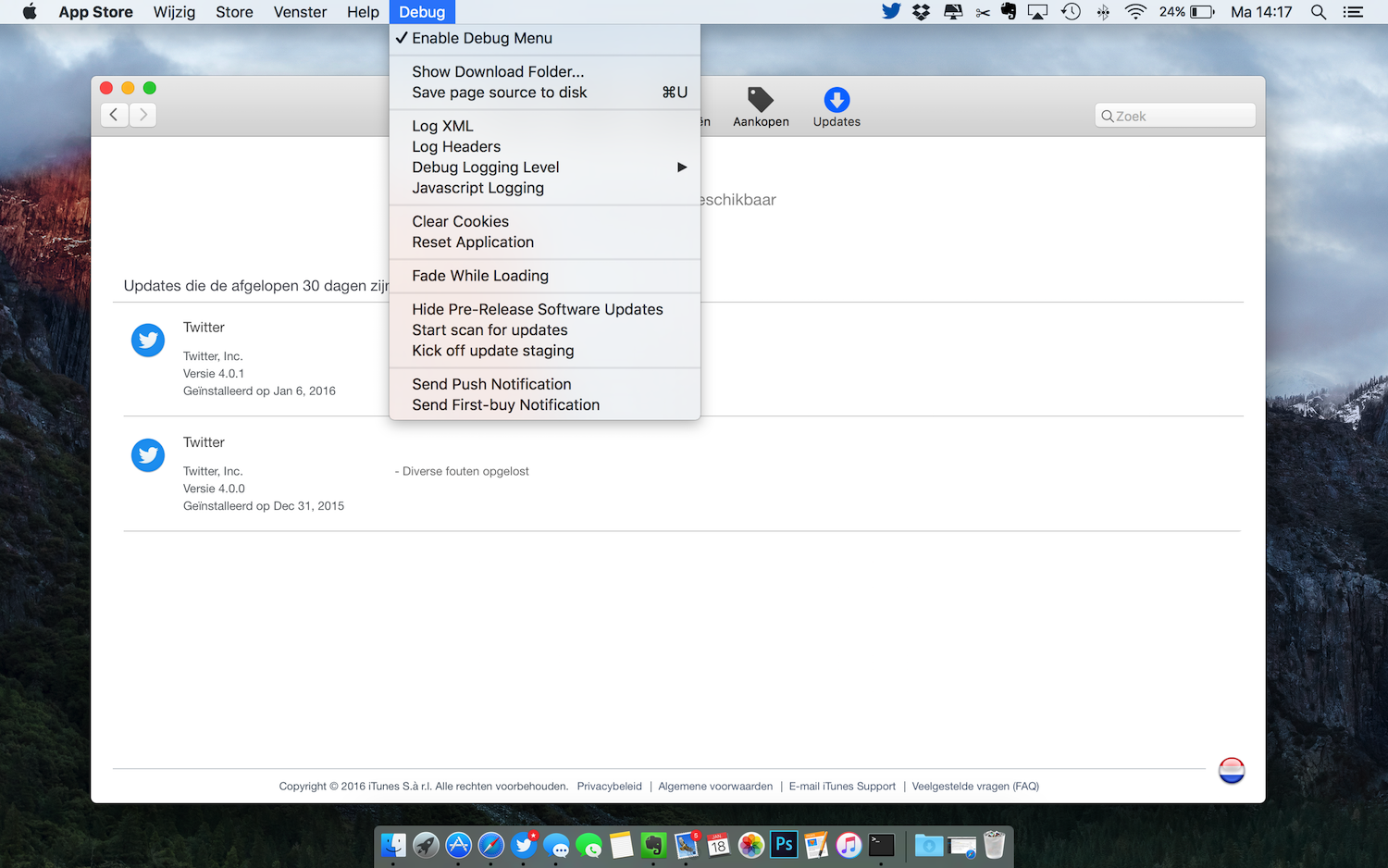Image resolution: width=1388 pixels, height=868 pixels.
Task: Change country via Dutch flag icon
Action: 1232,770
